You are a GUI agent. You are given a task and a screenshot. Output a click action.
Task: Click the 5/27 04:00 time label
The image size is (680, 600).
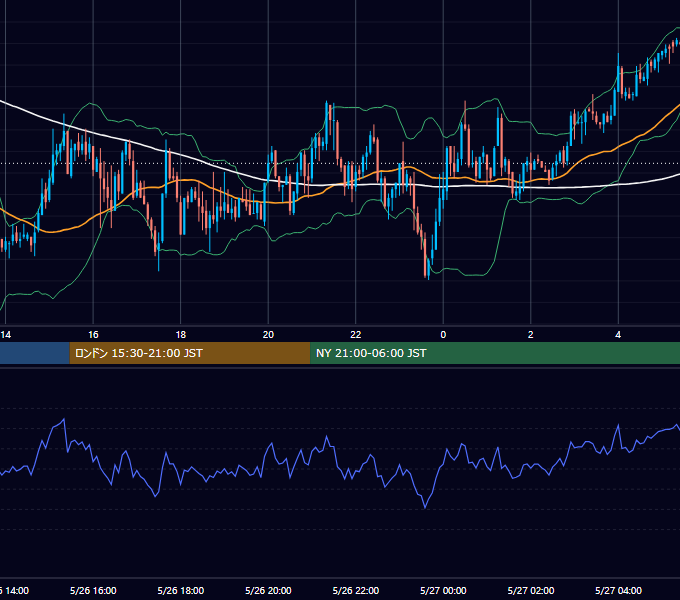tap(618, 590)
